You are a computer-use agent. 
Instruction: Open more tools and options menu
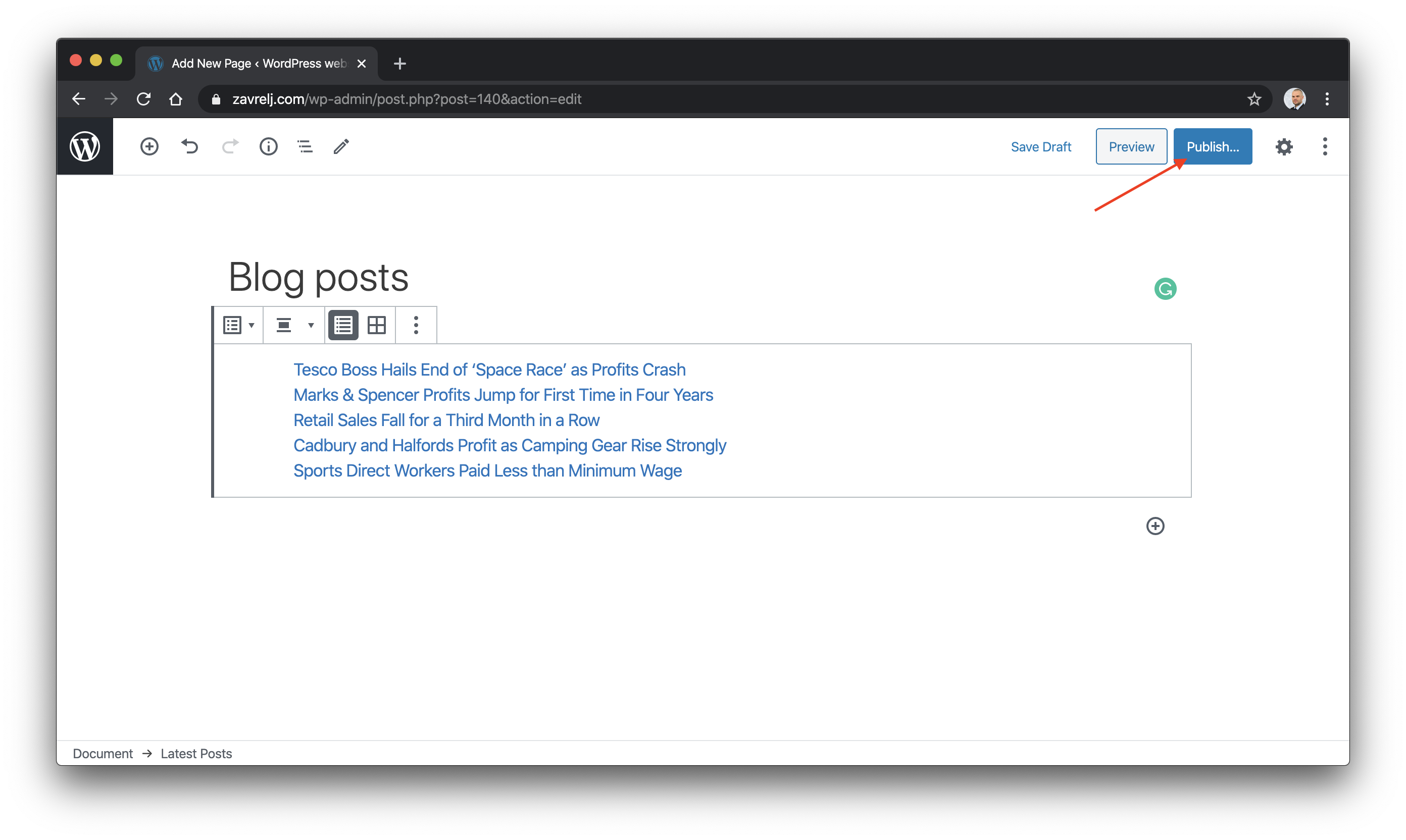(x=1325, y=146)
